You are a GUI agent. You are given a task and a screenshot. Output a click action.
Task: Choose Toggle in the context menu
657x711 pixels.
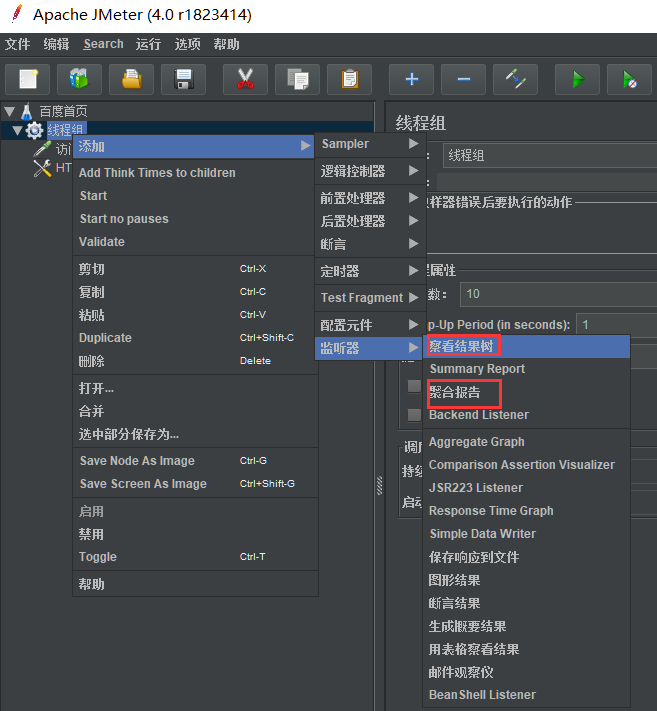click(x=195, y=557)
